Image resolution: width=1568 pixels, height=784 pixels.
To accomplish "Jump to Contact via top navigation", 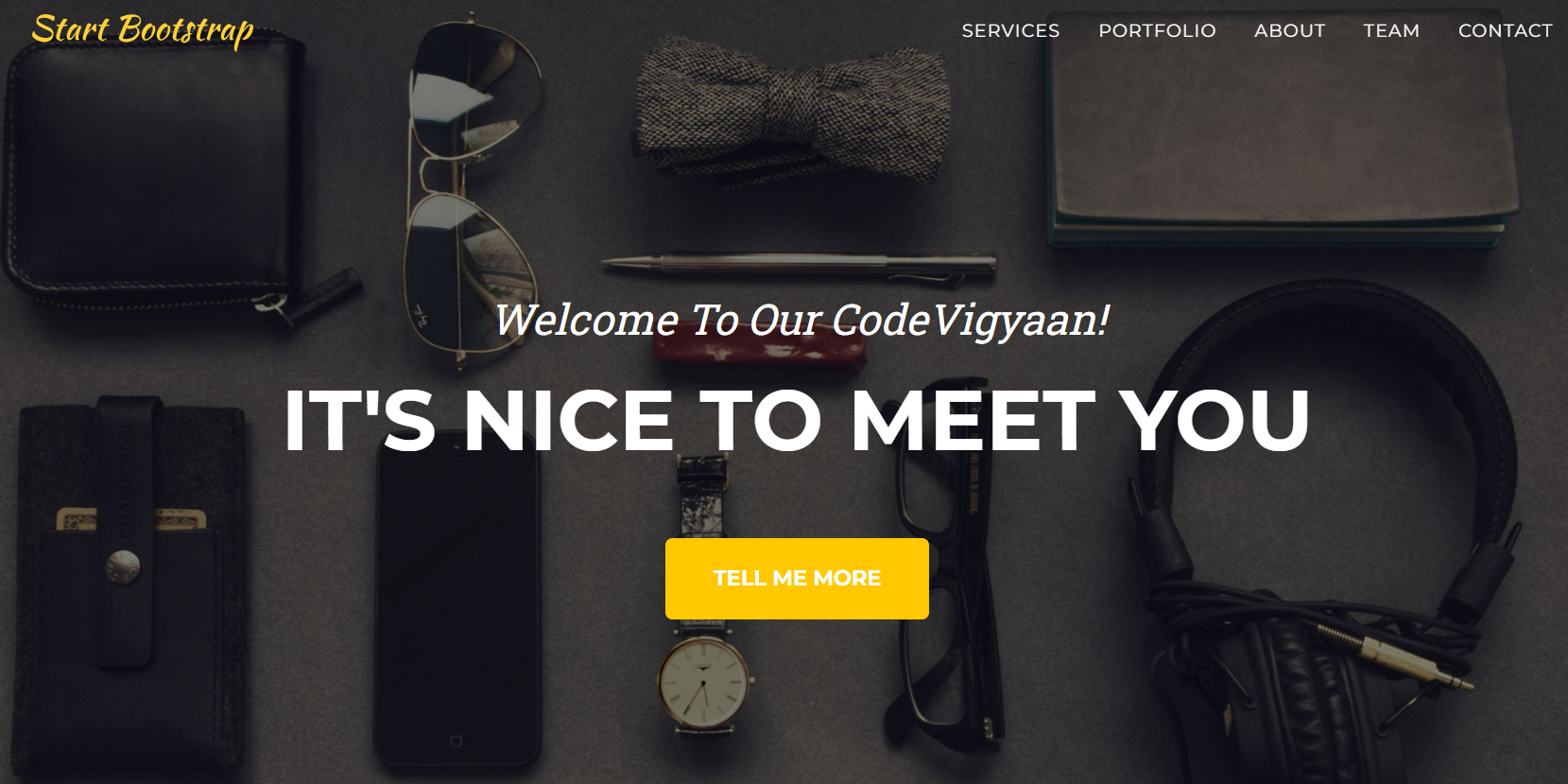I will pyautogui.click(x=1505, y=31).
